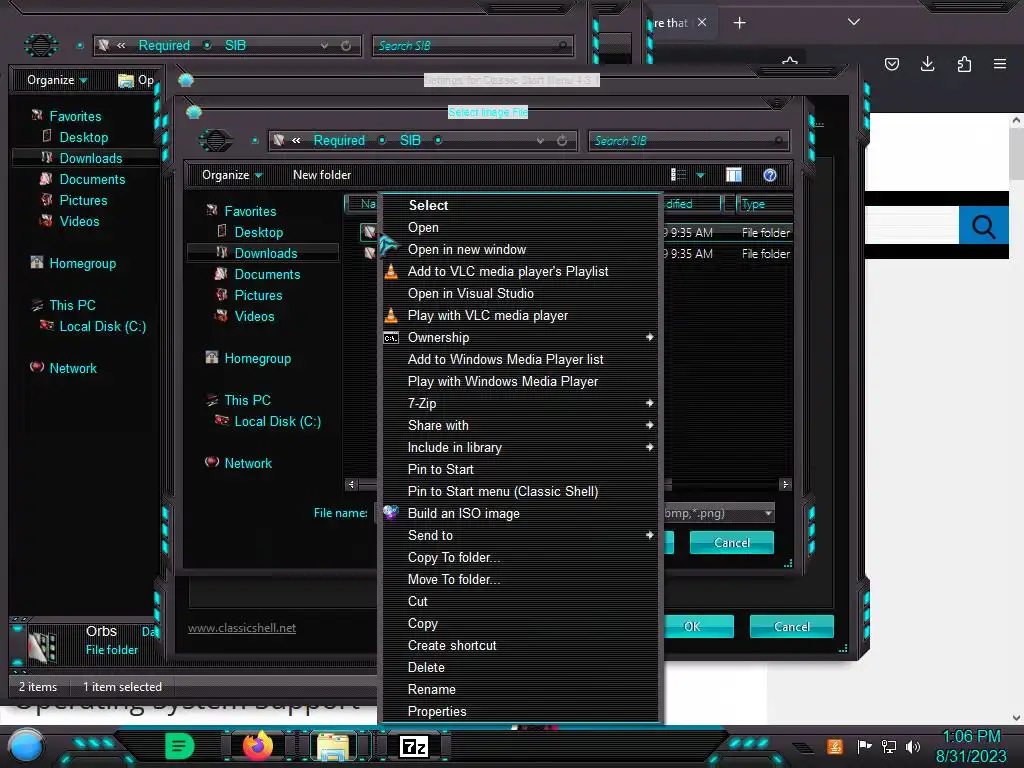Click the Firefox list all tabs chevron
The height and width of the screenshot is (768, 1024).
tap(854, 22)
